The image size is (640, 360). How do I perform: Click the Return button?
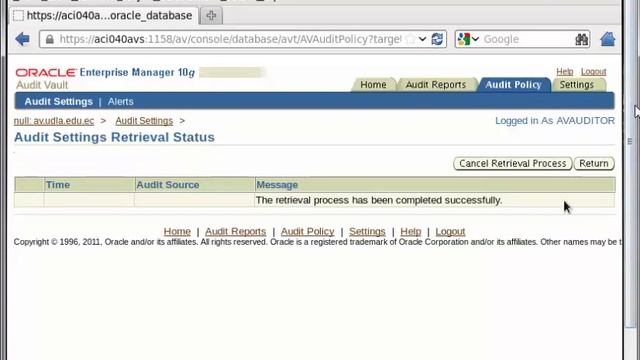coord(594,163)
